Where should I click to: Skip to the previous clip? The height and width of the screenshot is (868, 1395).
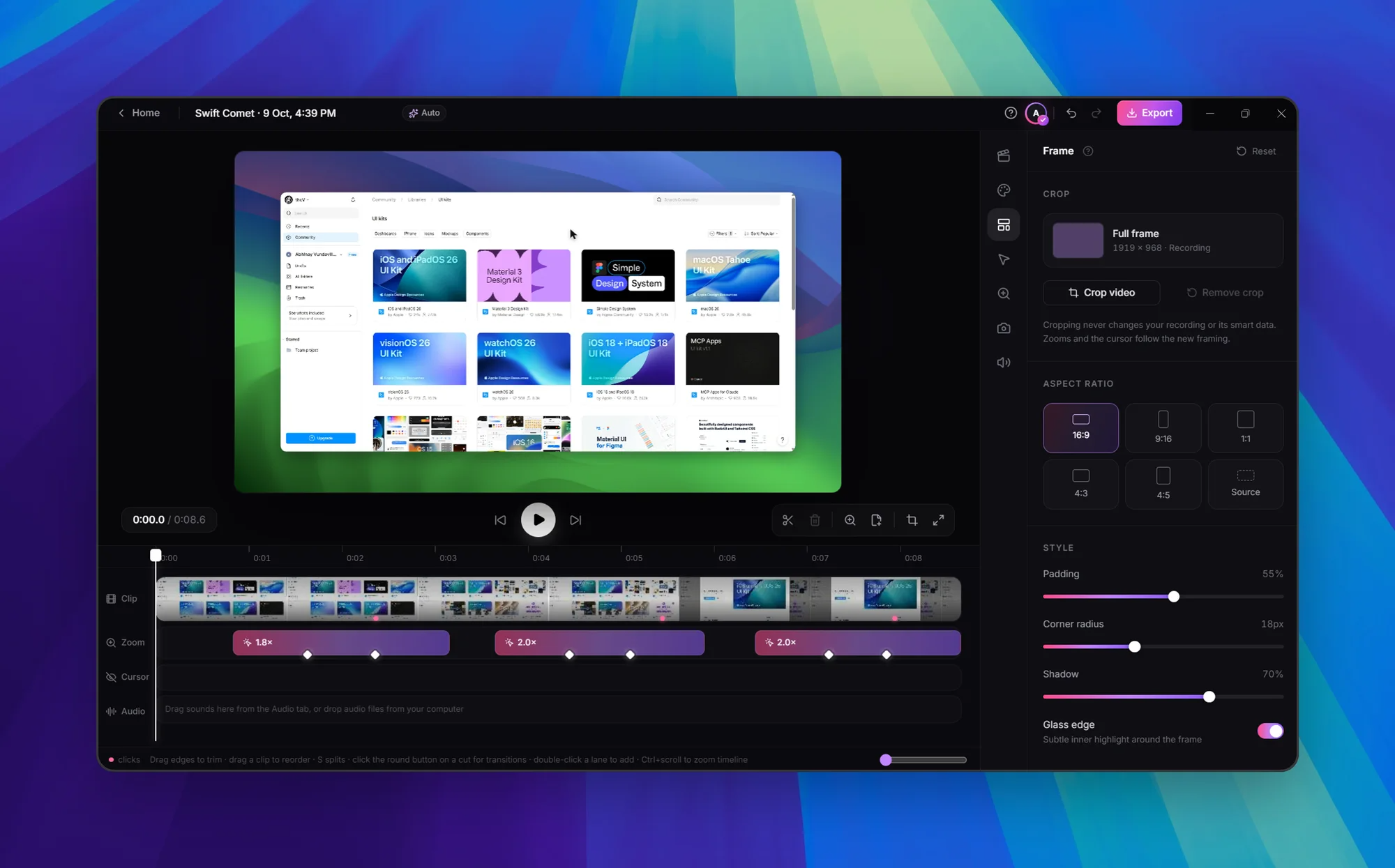(500, 520)
